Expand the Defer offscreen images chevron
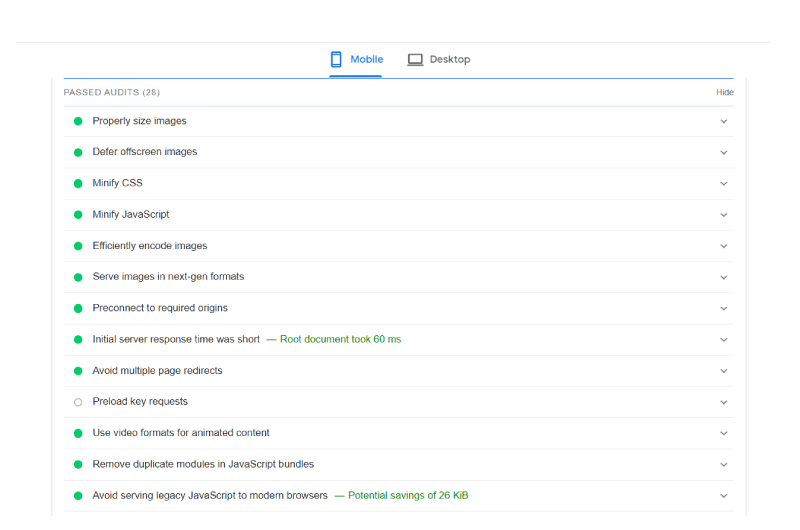Screen dimensions: 800x530 click(723, 153)
